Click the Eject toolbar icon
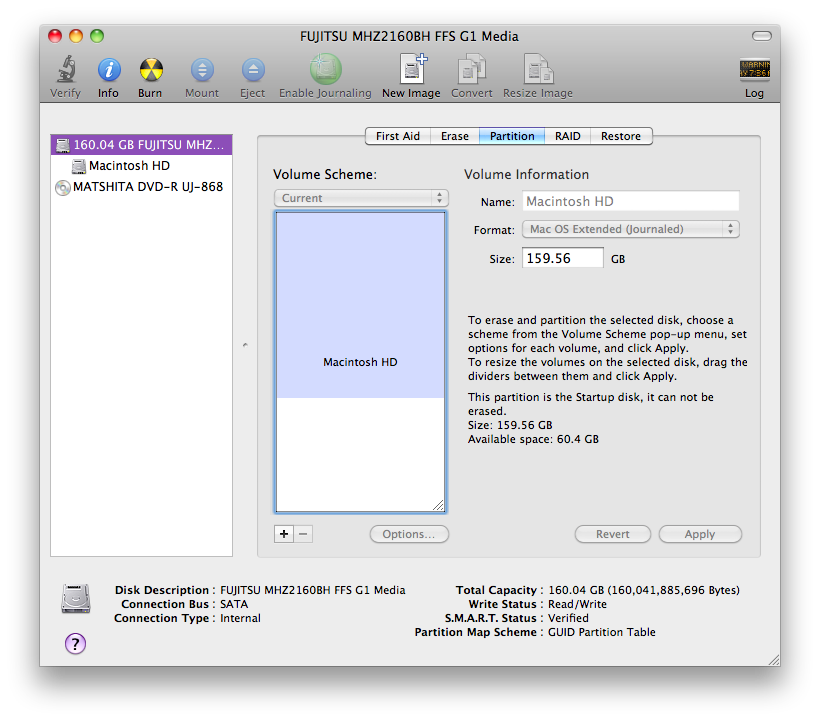 [253, 70]
